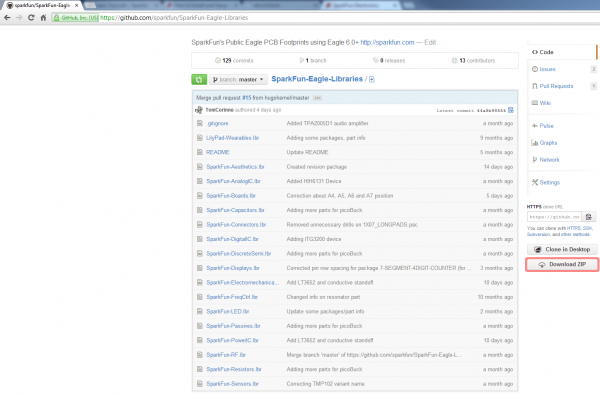Open the .gitignore file

pos(217,123)
